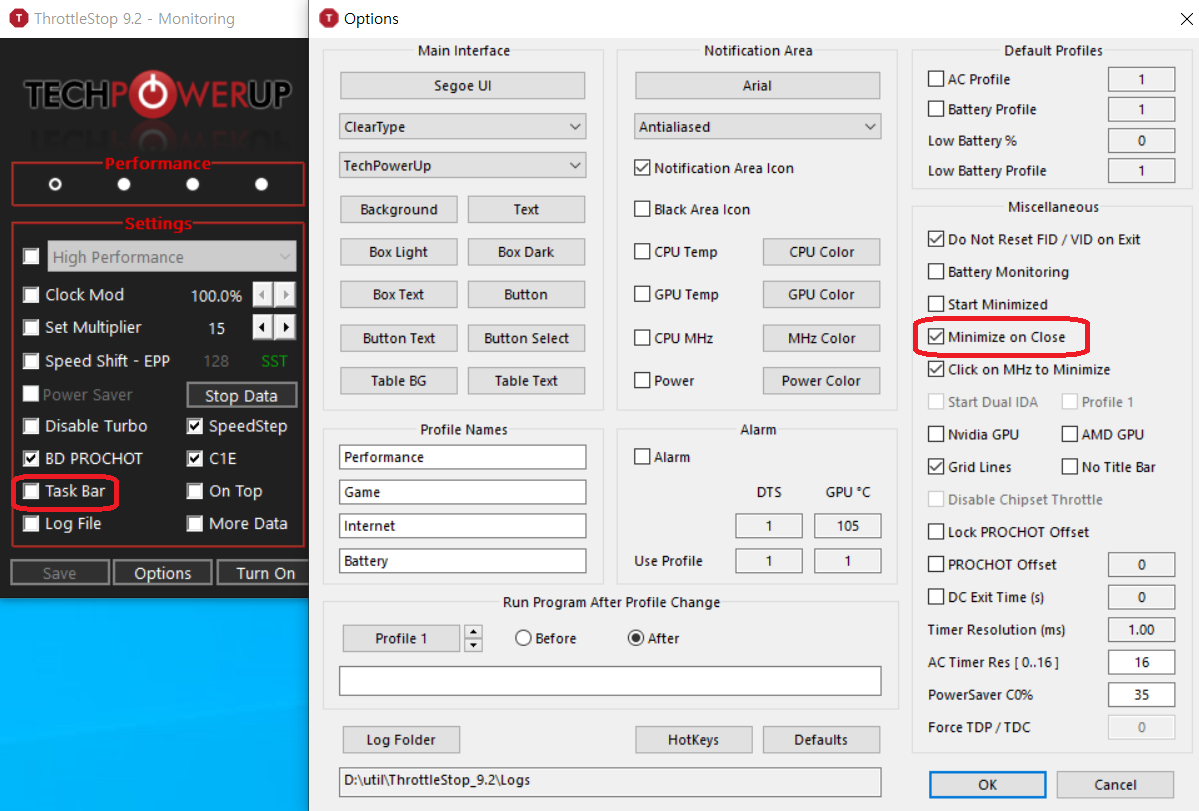Toggle Notification Area Icon checkbox
1199x811 pixels.
[642, 168]
